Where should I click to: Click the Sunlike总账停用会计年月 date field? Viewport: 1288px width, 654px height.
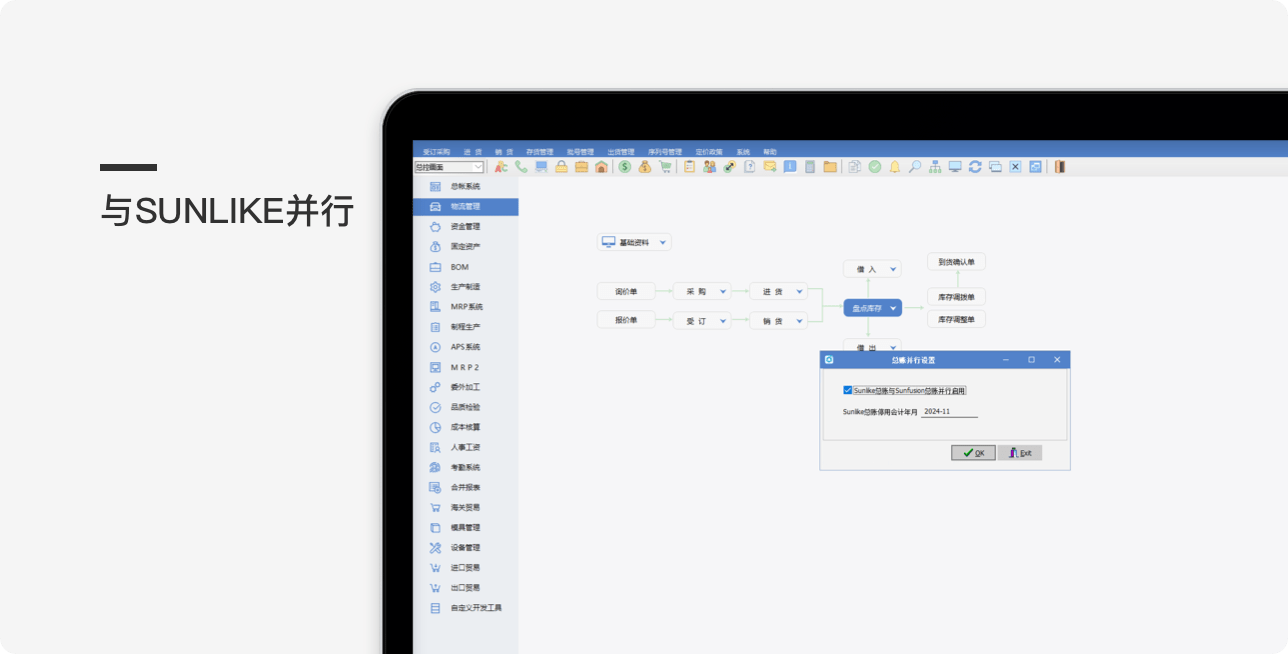click(x=949, y=412)
